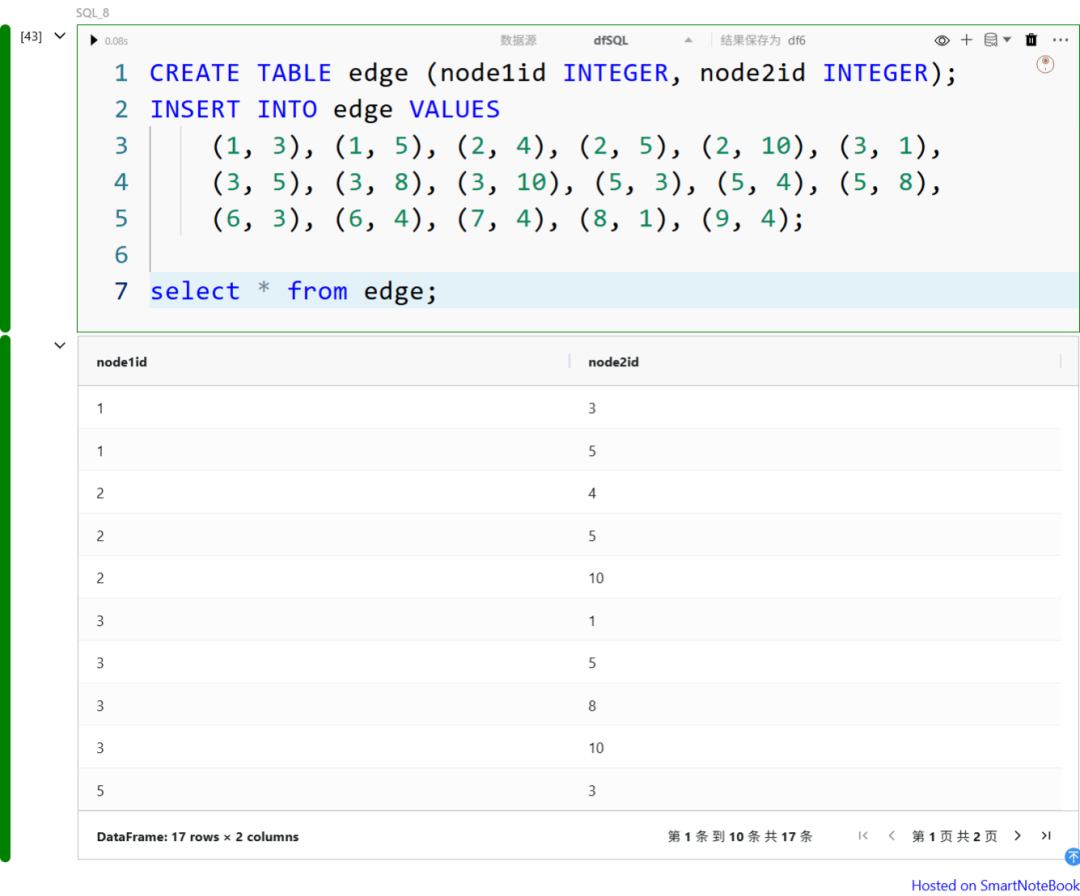
Task: Collapse the code cell with chevron
Action: point(59,36)
